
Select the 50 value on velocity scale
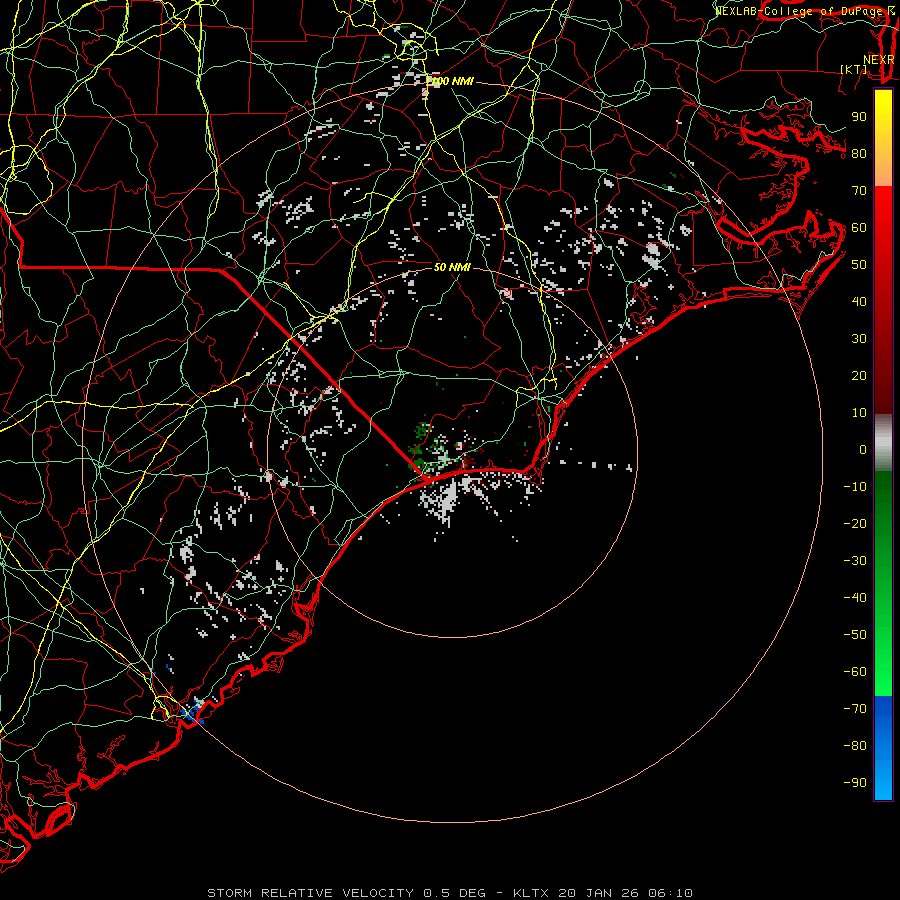(x=859, y=265)
